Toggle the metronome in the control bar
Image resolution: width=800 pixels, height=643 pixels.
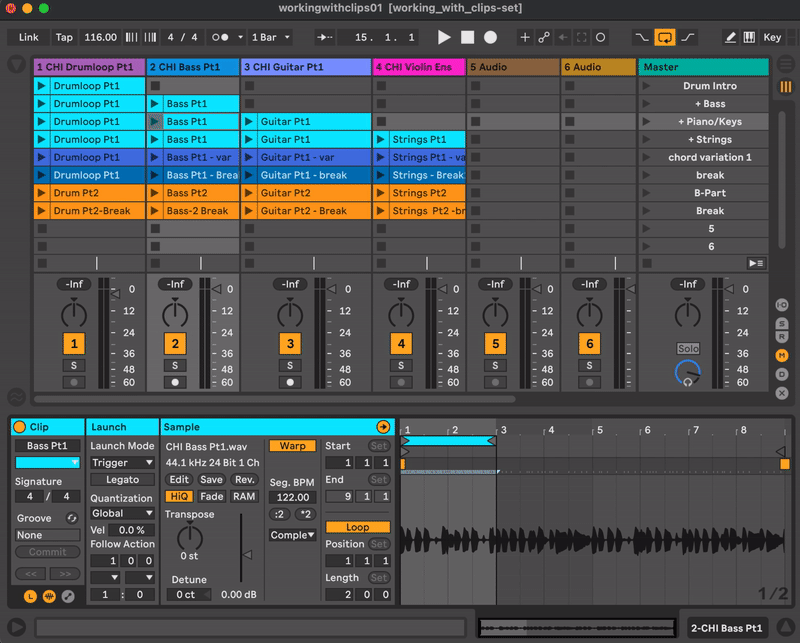pos(222,37)
